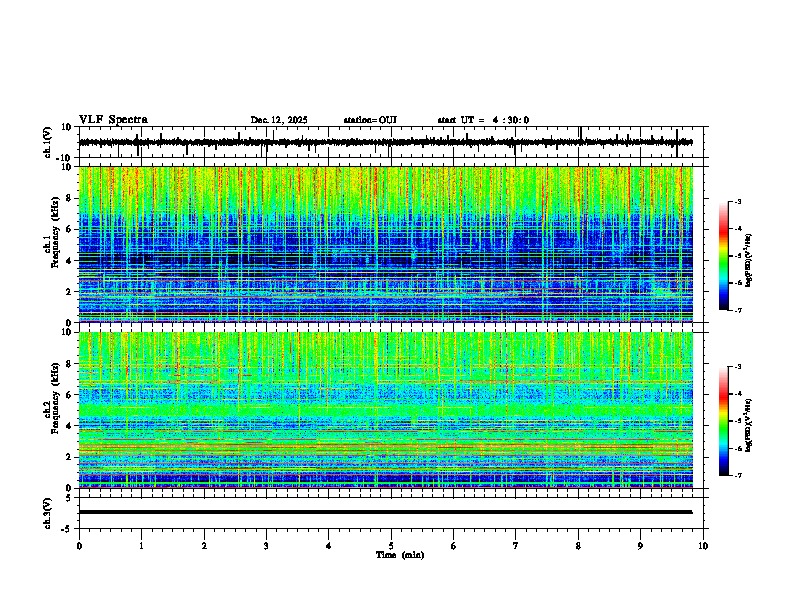Screen dimensions: 792x612
Task: Click tick label 7 on the Time axis
Action: [x=516, y=546]
